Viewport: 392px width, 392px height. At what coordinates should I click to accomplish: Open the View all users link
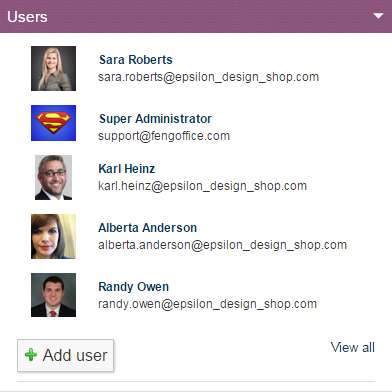353,347
